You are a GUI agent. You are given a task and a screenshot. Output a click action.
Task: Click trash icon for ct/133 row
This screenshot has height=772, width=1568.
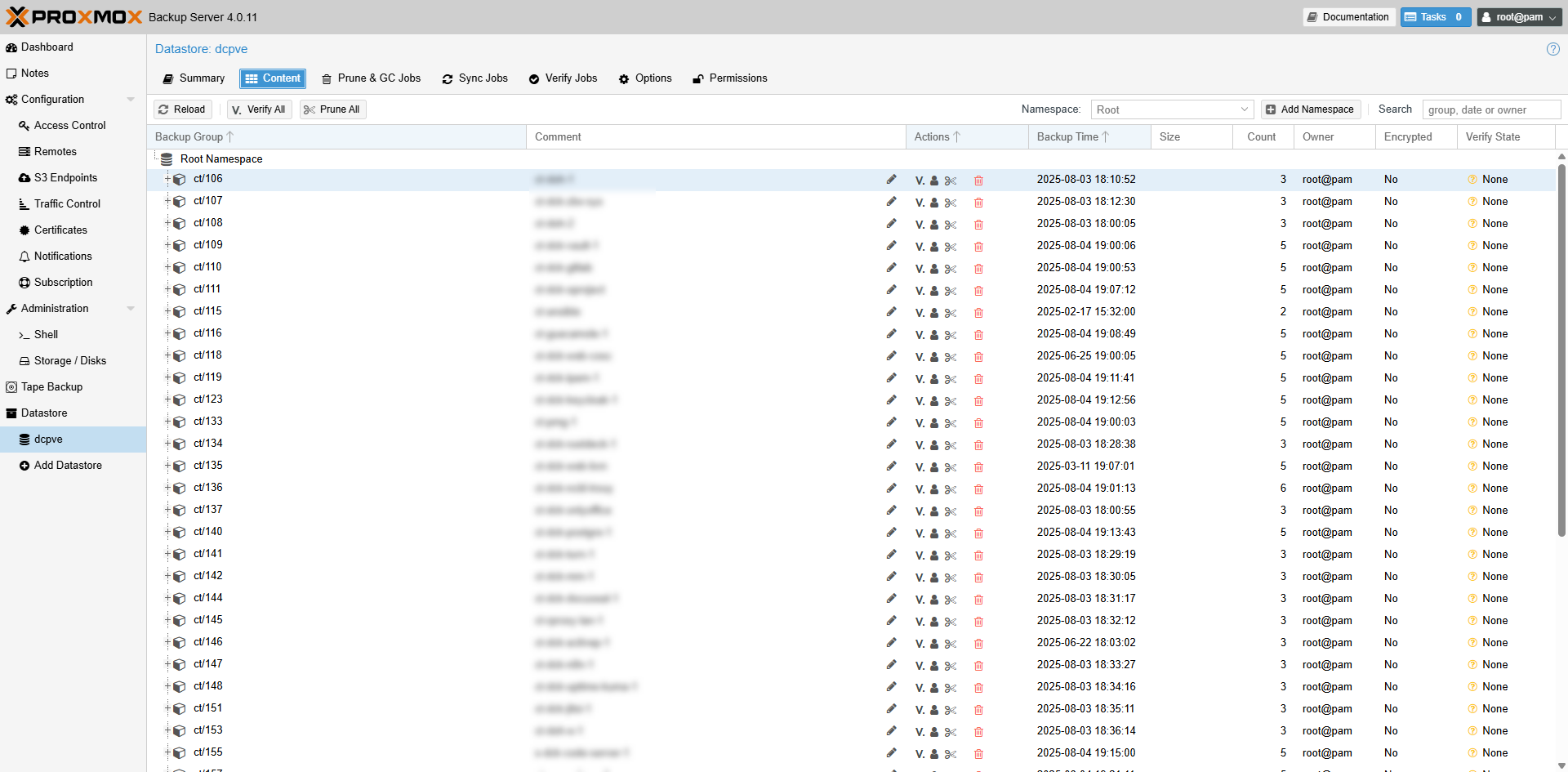click(978, 423)
